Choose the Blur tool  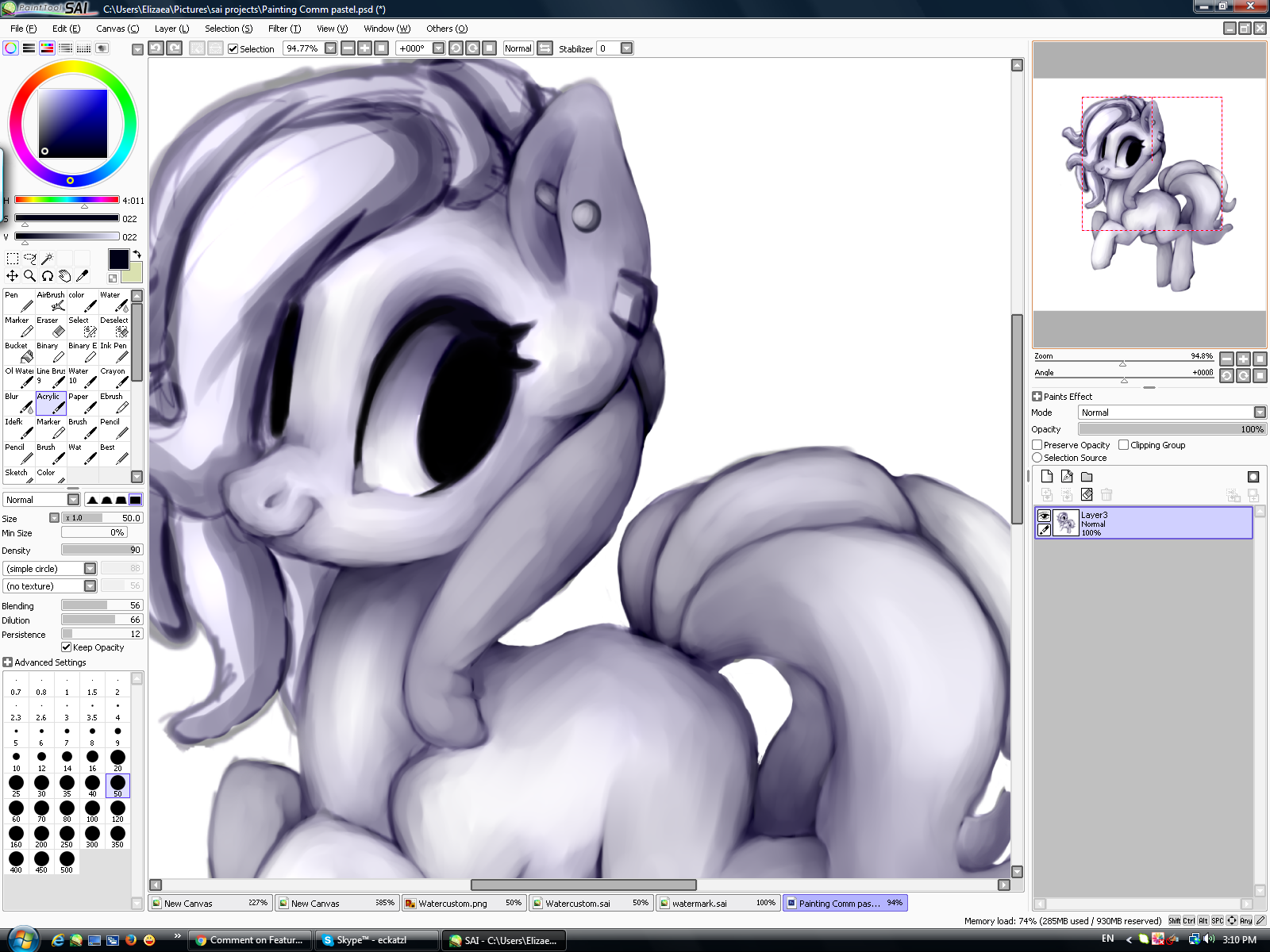(x=19, y=403)
